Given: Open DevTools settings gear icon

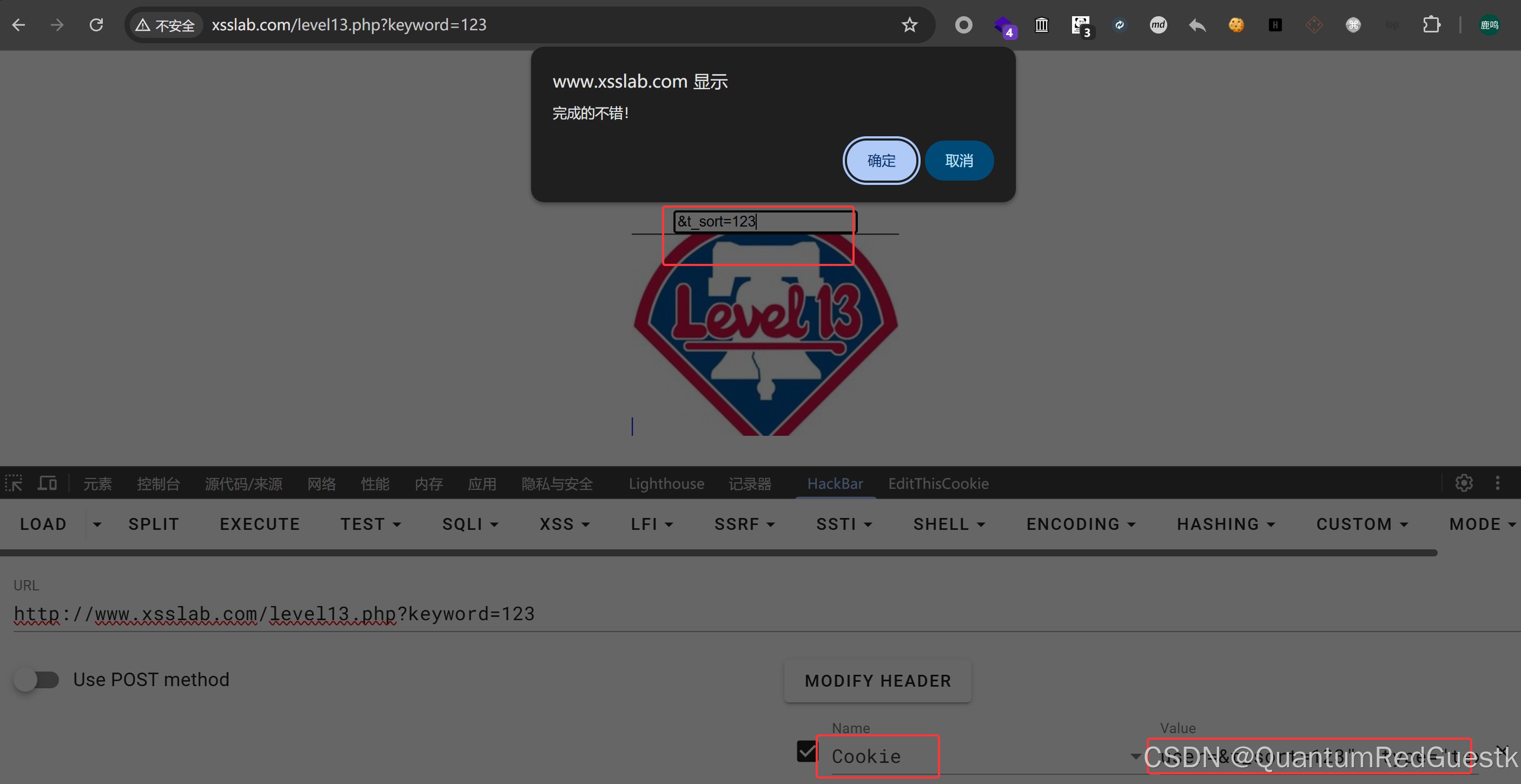Looking at the screenshot, I should pos(1464,483).
